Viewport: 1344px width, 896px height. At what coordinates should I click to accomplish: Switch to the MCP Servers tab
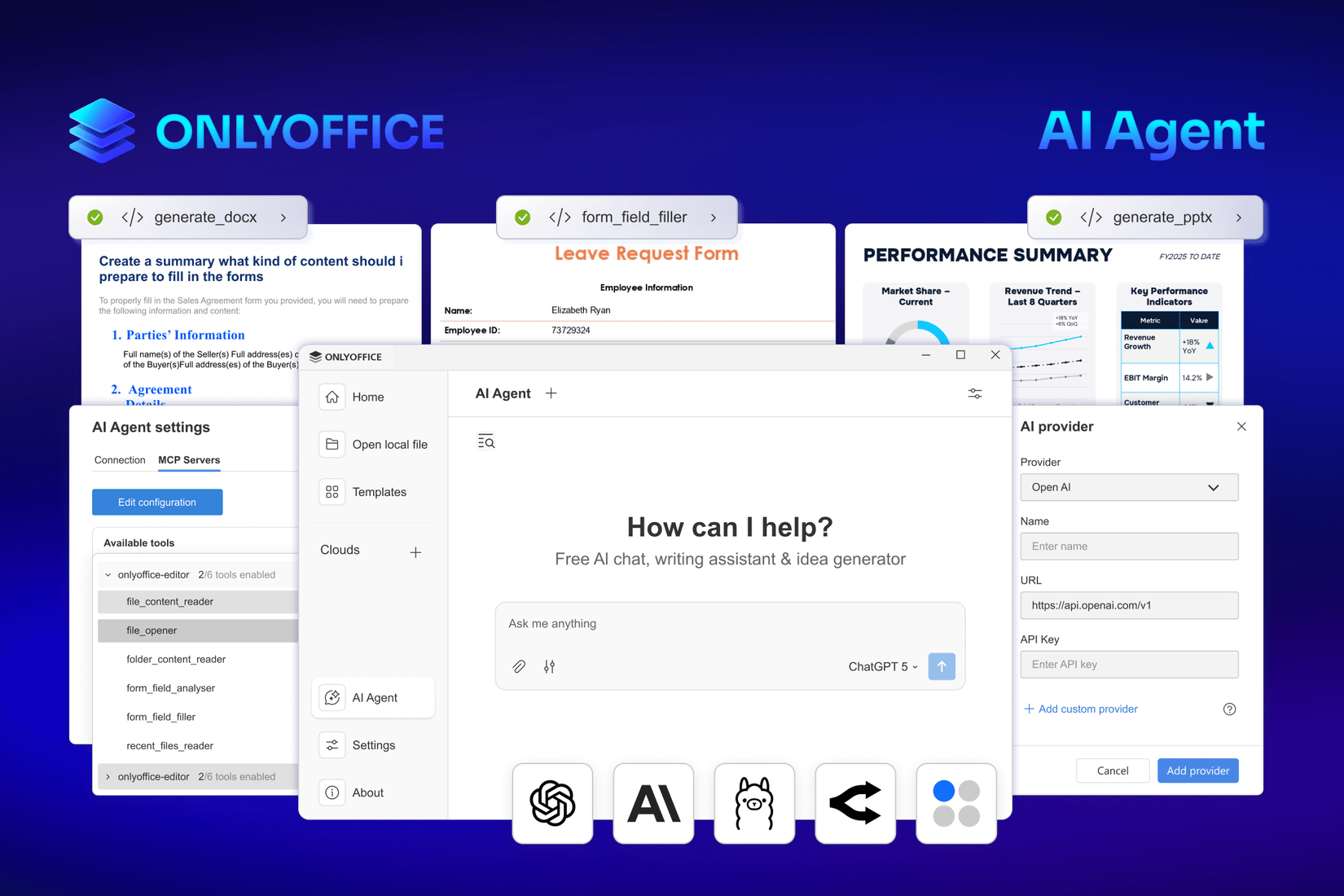tap(188, 459)
